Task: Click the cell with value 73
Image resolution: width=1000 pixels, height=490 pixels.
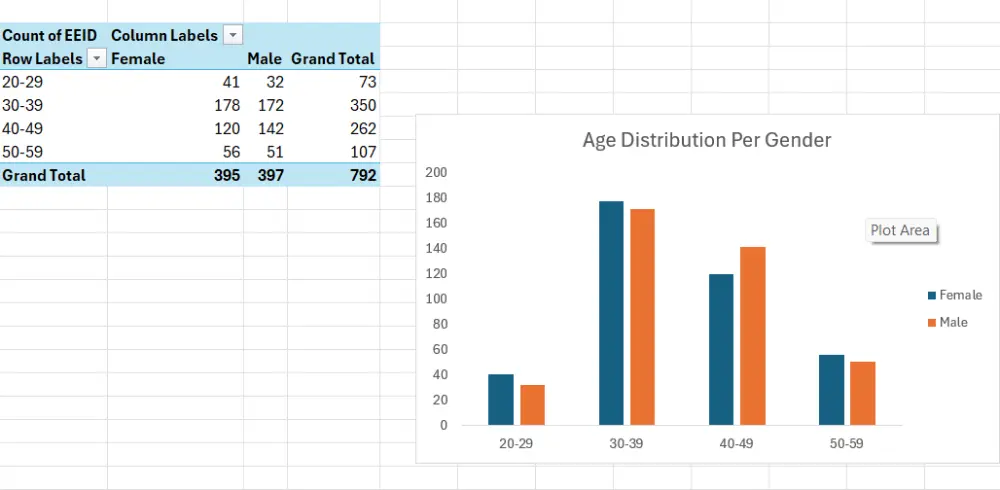Action: tap(334, 82)
